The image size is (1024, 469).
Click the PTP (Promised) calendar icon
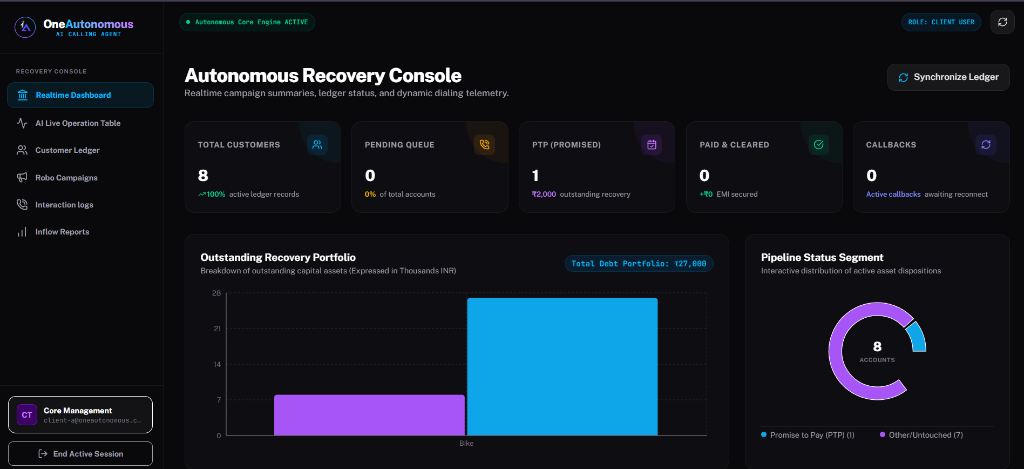(x=652, y=144)
